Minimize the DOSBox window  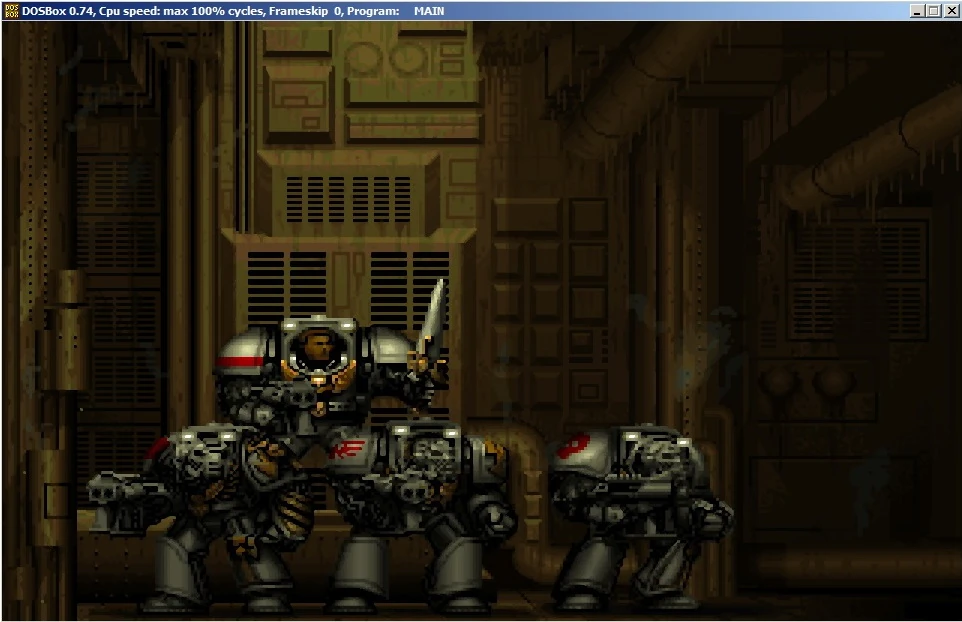click(917, 11)
